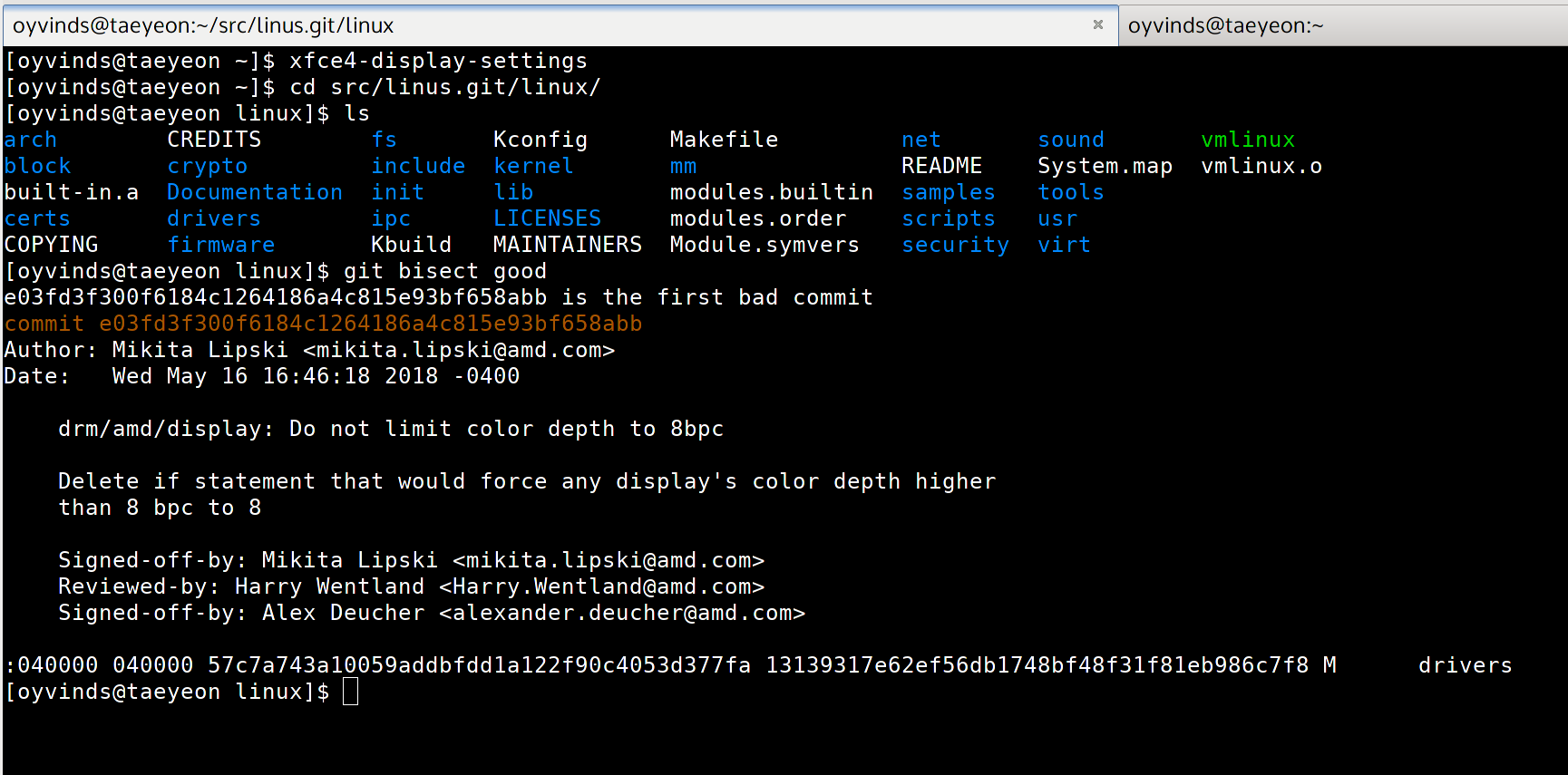Click the green "vmlinux" file name
This screenshot has height=775, width=1568.
[1248, 140]
